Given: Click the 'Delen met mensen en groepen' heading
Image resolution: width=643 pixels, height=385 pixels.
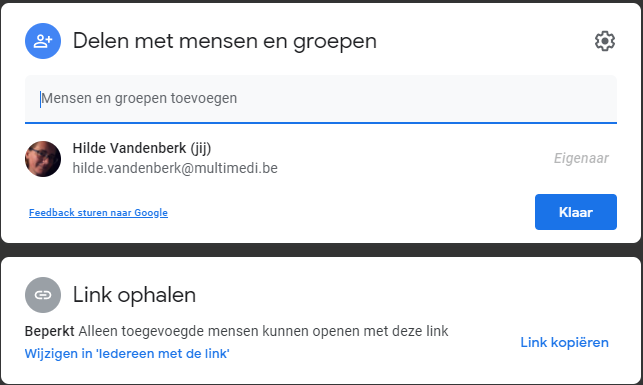Looking at the screenshot, I should [x=225, y=41].
